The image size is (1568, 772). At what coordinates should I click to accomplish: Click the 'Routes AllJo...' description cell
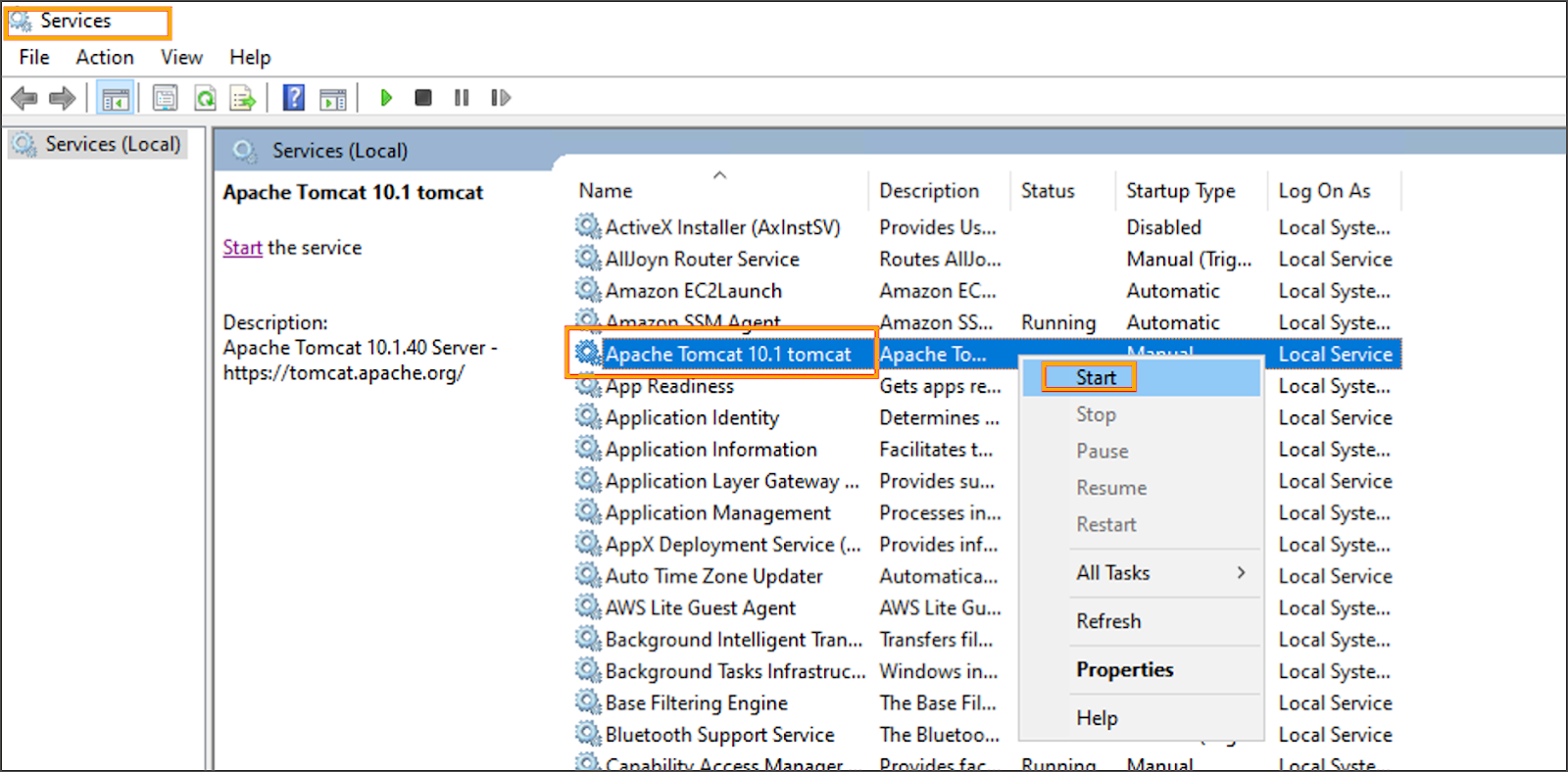[940, 259]
